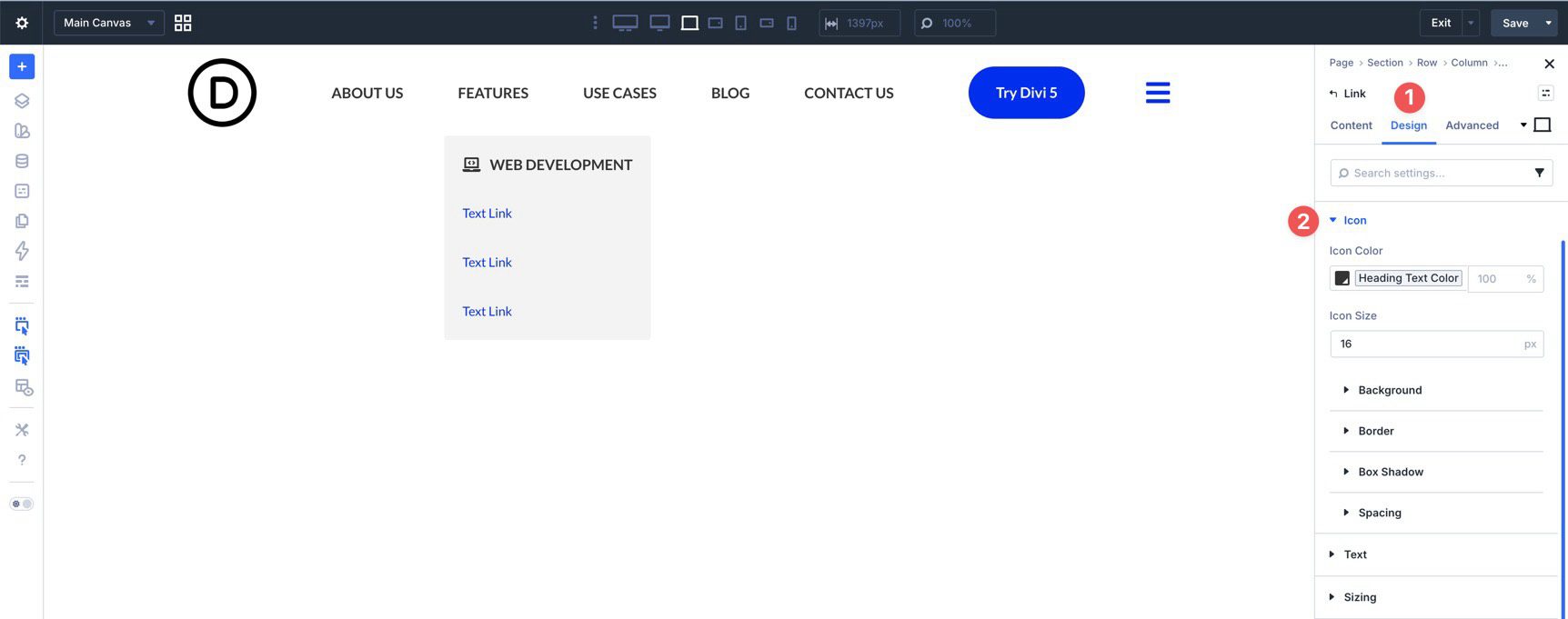Click the Save button

click(x=1515, y=23)
